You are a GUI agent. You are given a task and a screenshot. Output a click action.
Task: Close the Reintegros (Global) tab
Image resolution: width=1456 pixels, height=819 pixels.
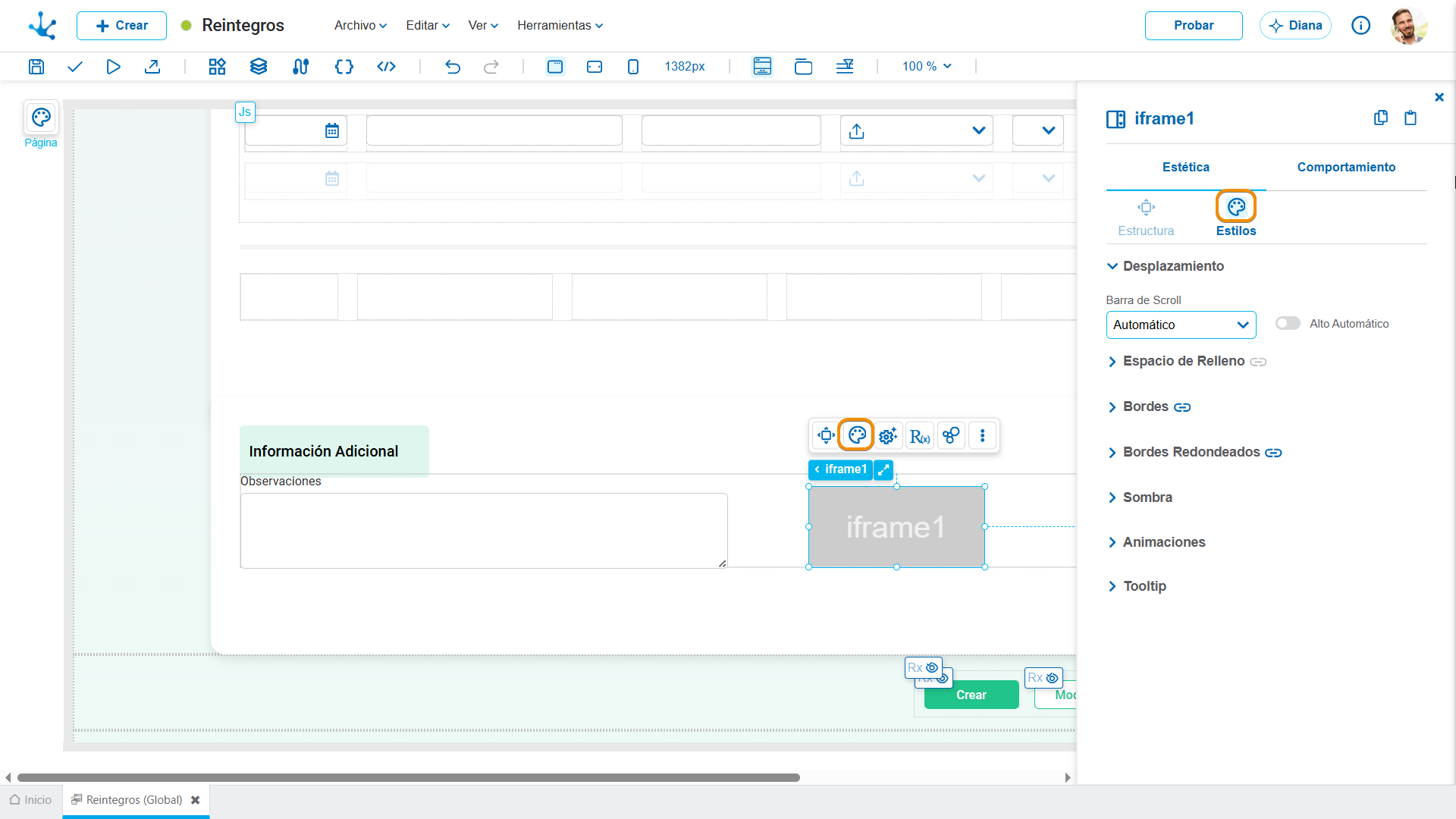tap(196, 800)
